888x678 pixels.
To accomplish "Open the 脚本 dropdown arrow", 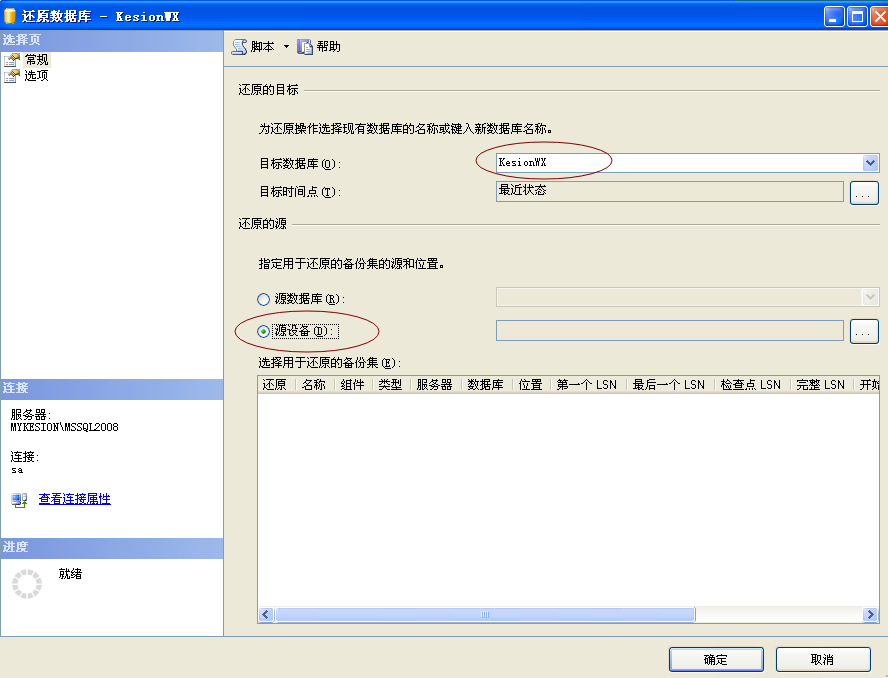I will 286,47.
